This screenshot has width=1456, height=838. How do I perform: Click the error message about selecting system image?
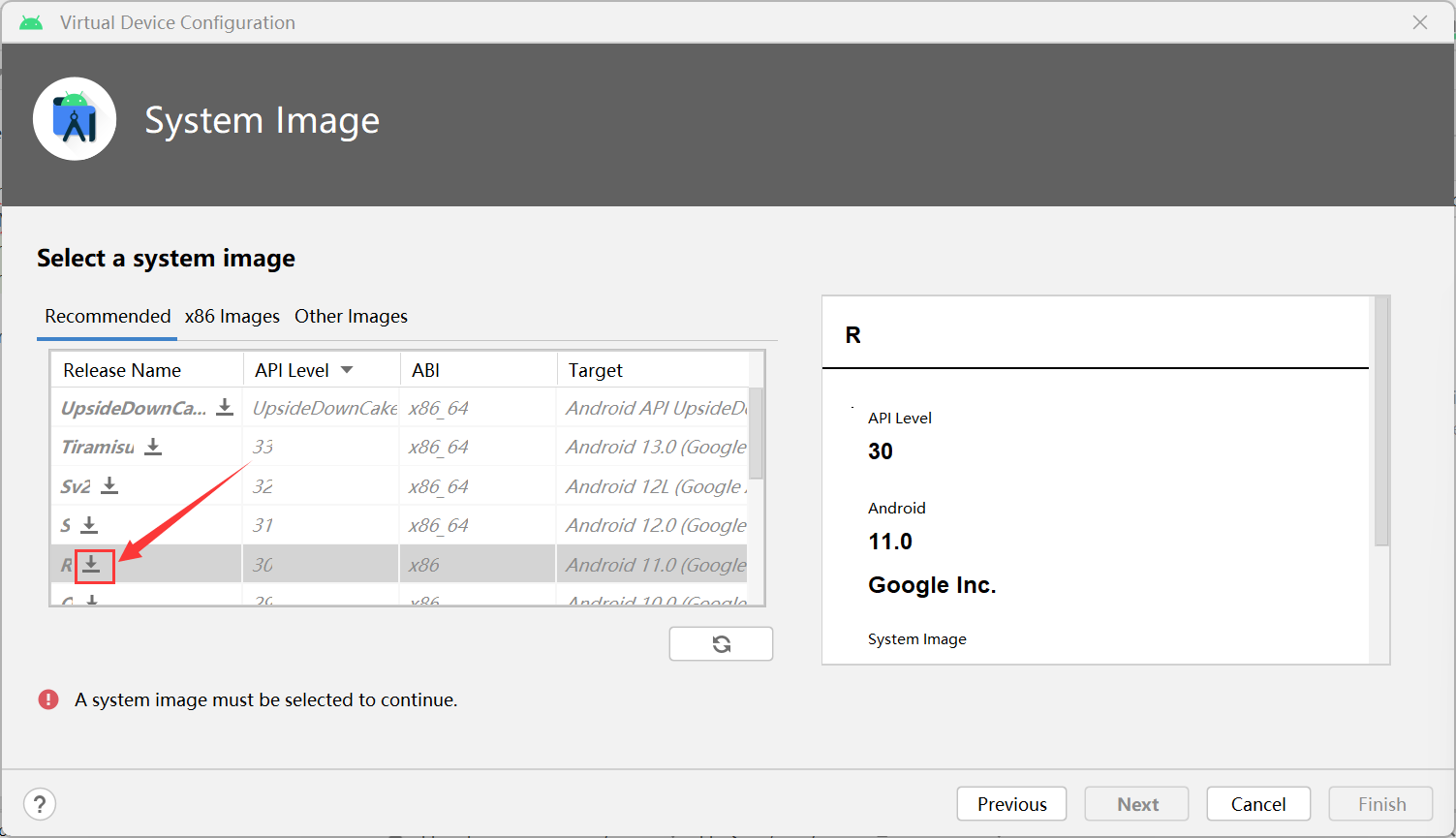(x=266, y=699)
